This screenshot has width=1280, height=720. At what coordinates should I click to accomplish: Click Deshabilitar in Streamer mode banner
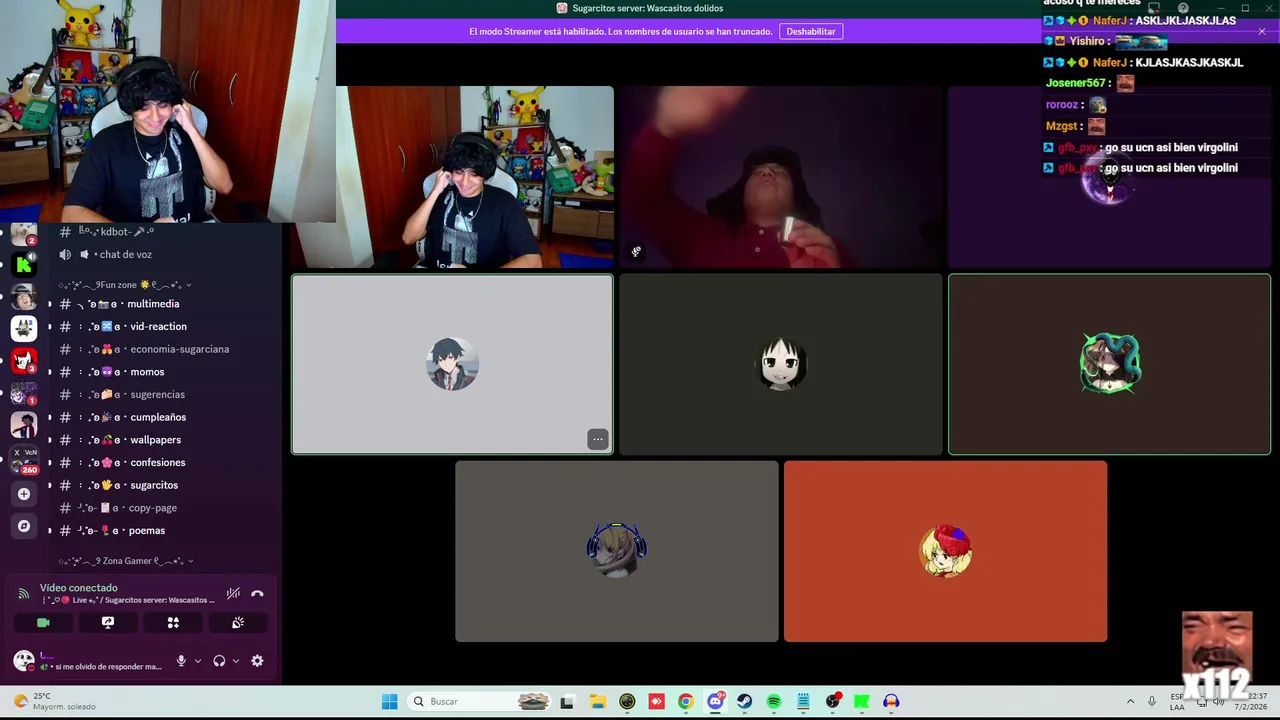tap(810, 31)
